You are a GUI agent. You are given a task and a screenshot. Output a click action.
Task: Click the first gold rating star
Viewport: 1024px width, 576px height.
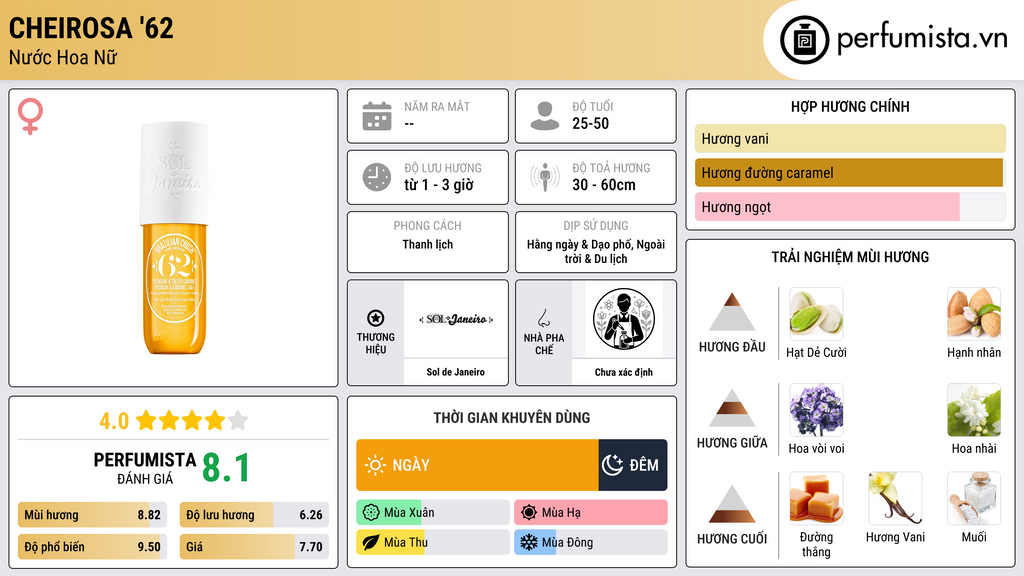[x=146, y=420]
